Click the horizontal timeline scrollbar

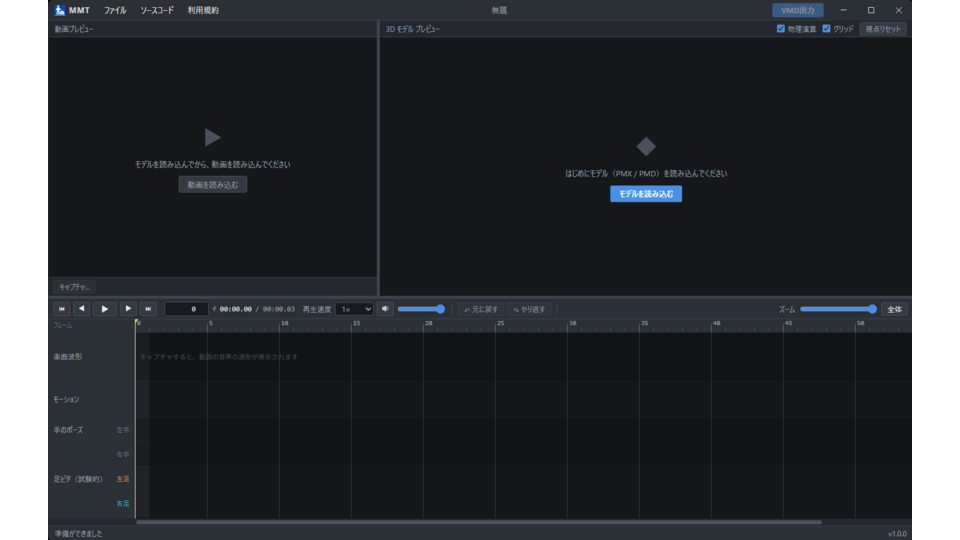(479, 522)
